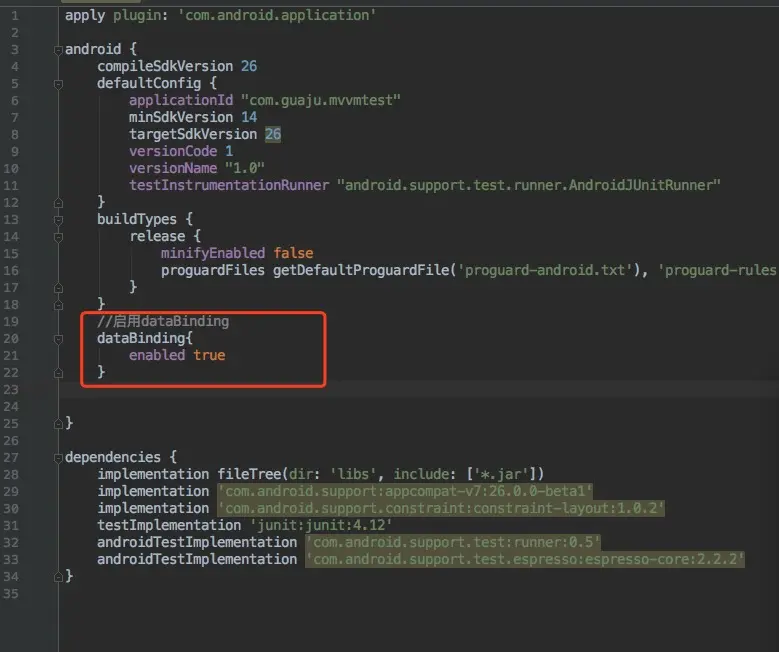Image resolution: width=779 pixels, height=652 pixels.
Task: Click the espresso-core:2.2.2 dependency string
Action: pos(525,559)
